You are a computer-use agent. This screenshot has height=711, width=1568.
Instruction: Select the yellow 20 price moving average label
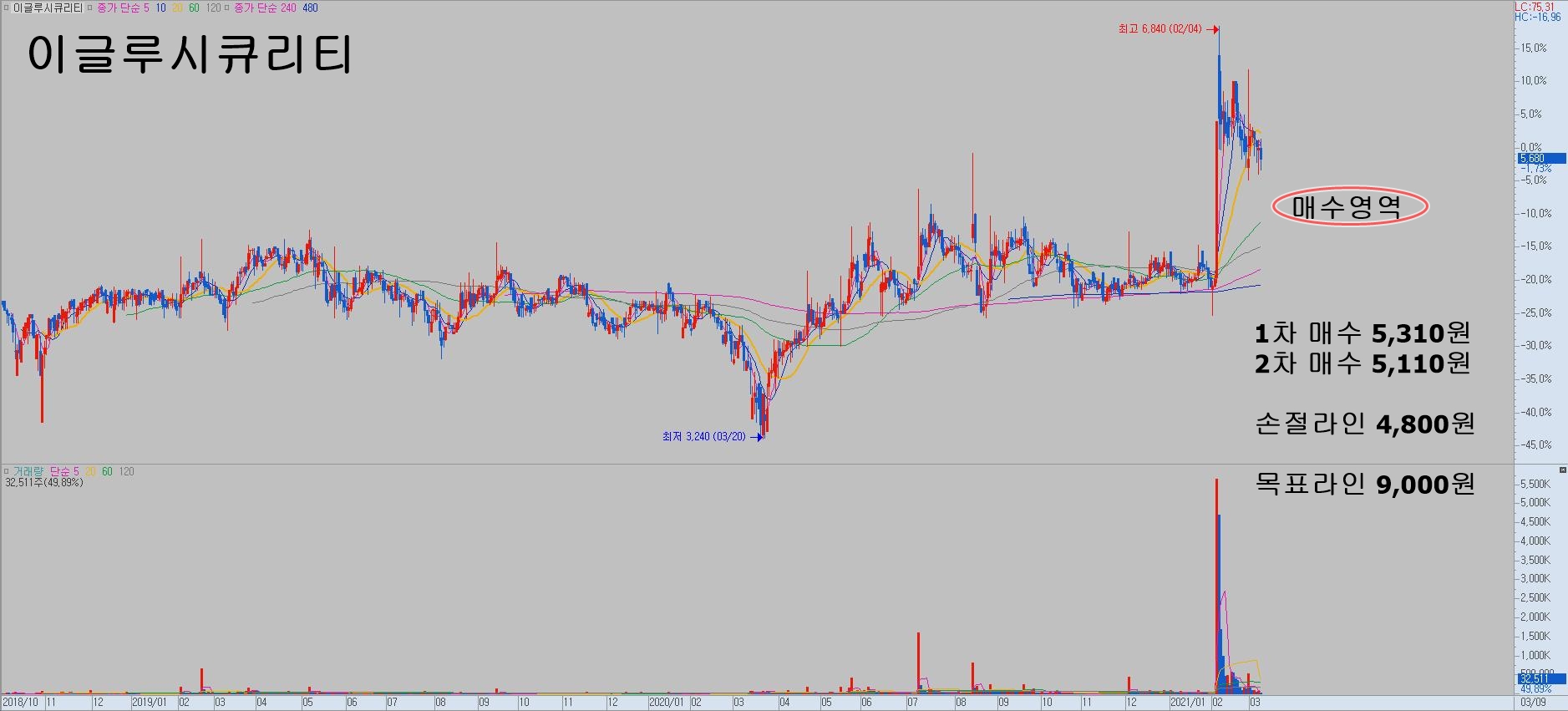coord(177,8)
